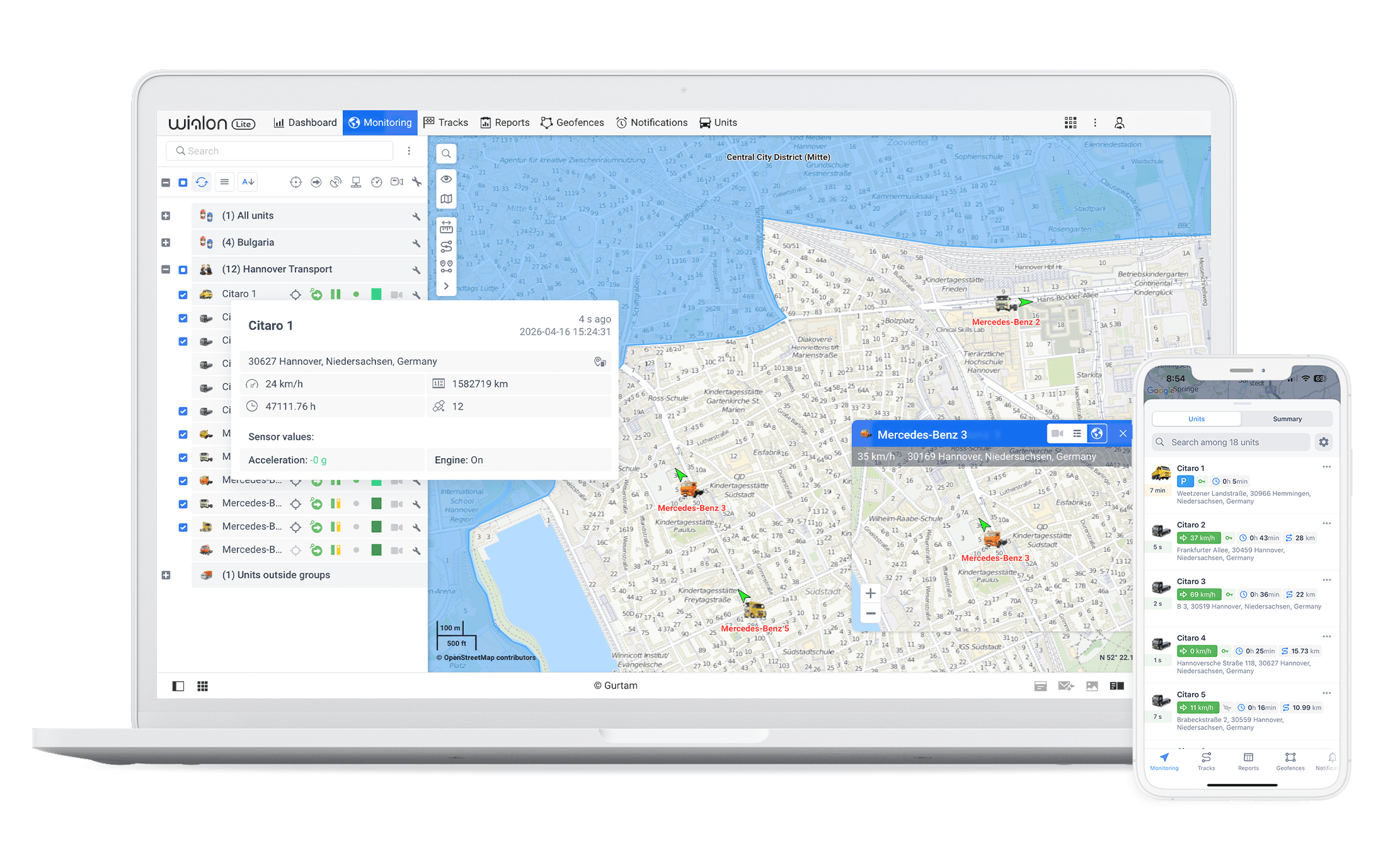Image resolution: width=1400 pixels, height=862 pixels.
Task: Click 'Search among 18 units' field on phone
Action: (1231, 442)
